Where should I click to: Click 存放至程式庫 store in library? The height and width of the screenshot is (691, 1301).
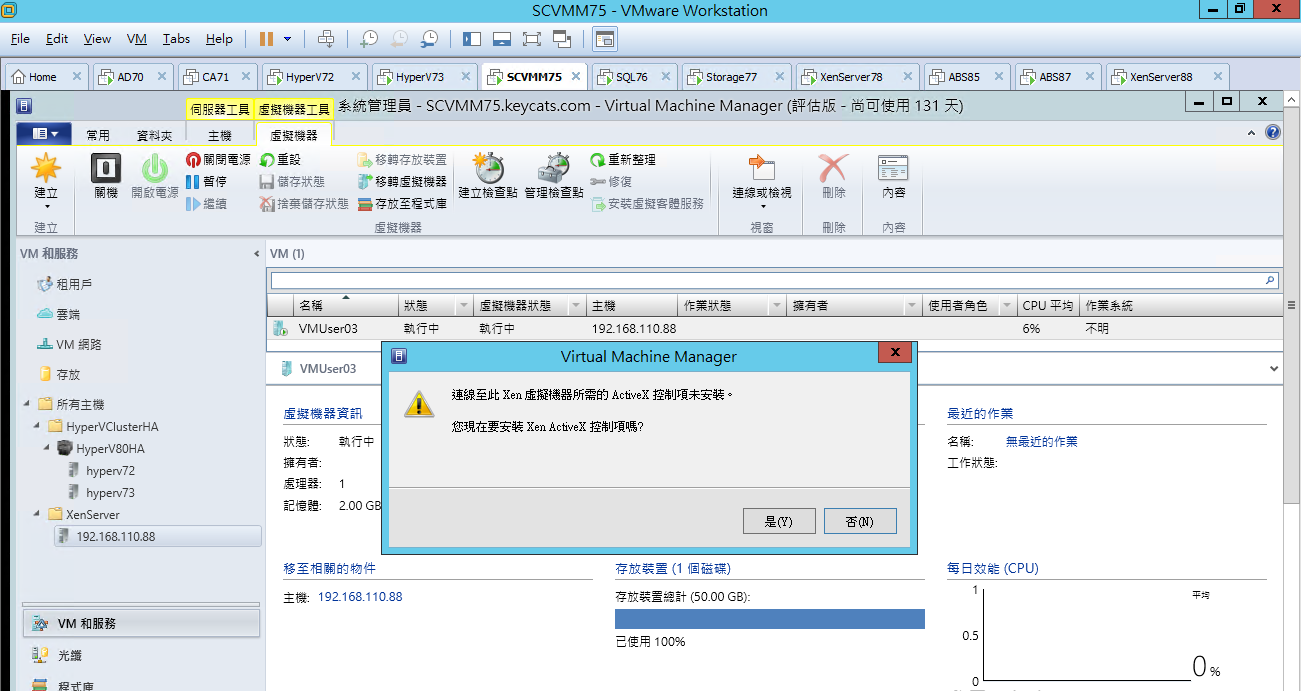402,204
